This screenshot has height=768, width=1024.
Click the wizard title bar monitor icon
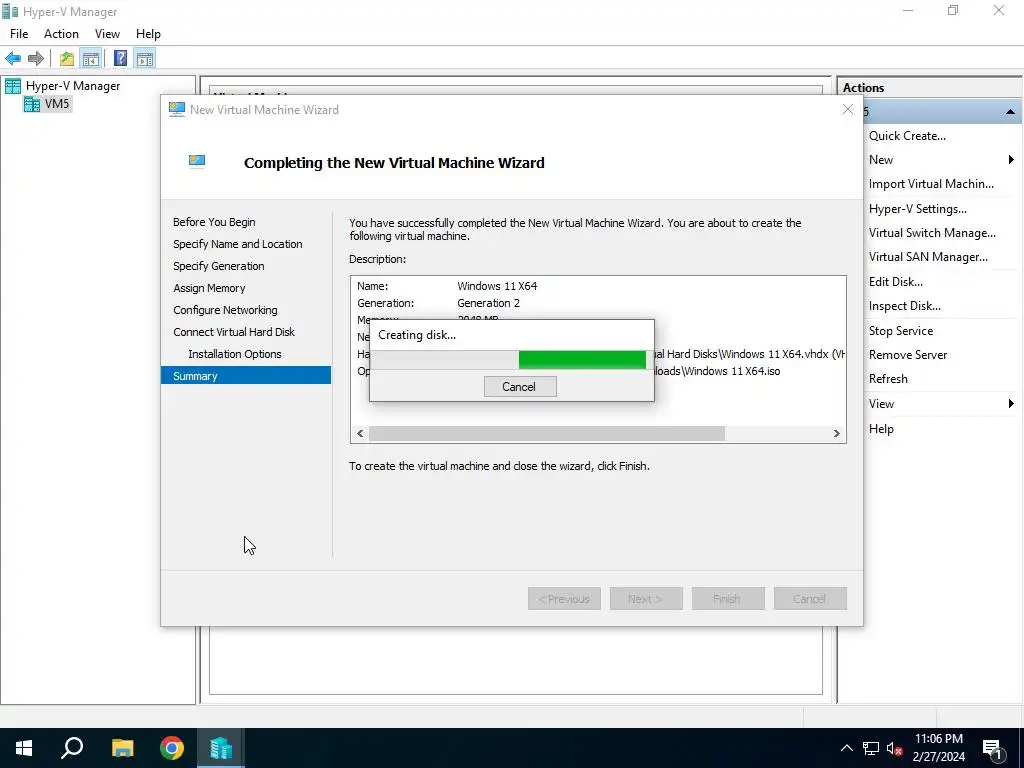click(x=176, y=110)
